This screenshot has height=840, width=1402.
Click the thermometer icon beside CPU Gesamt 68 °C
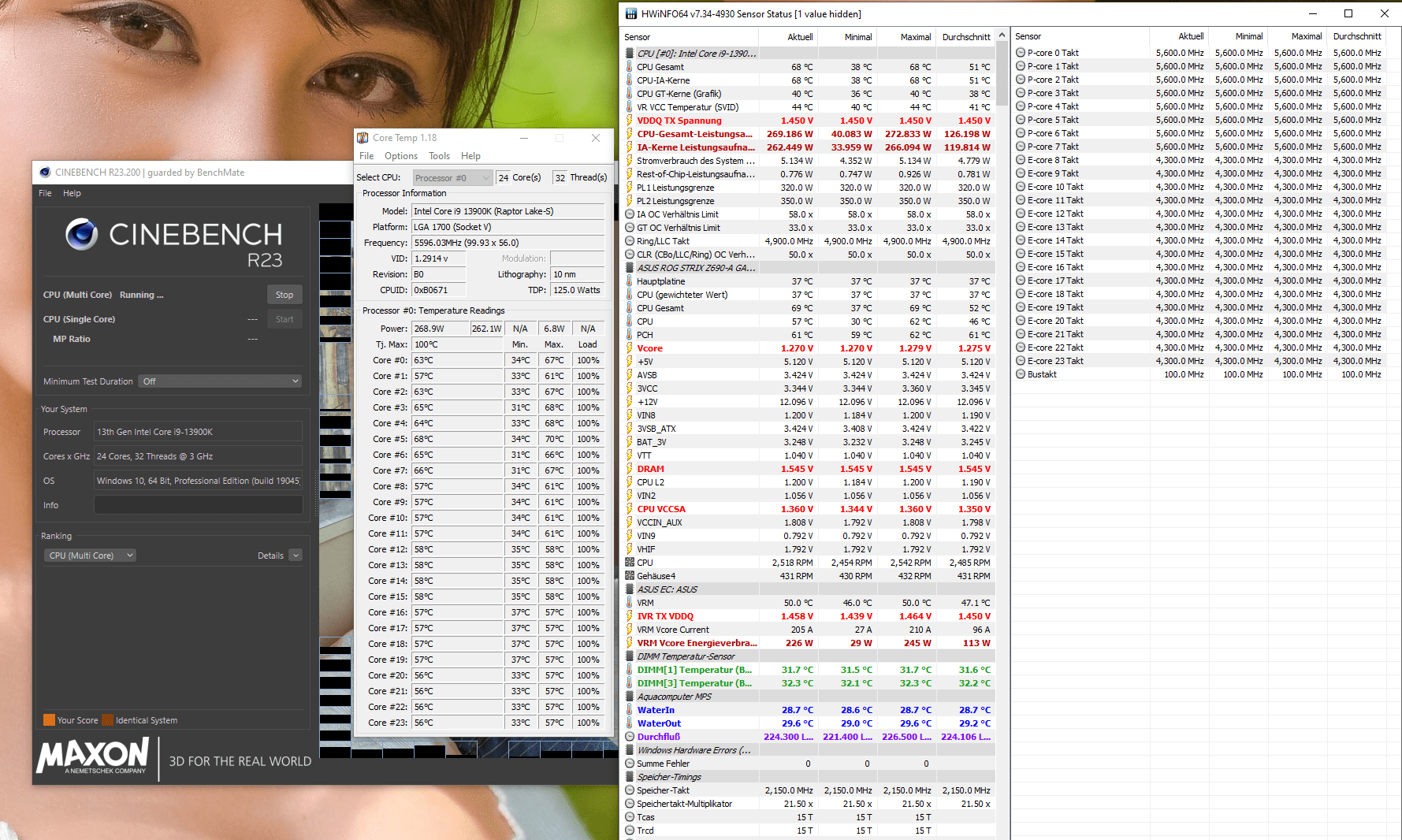coord(630,67)
